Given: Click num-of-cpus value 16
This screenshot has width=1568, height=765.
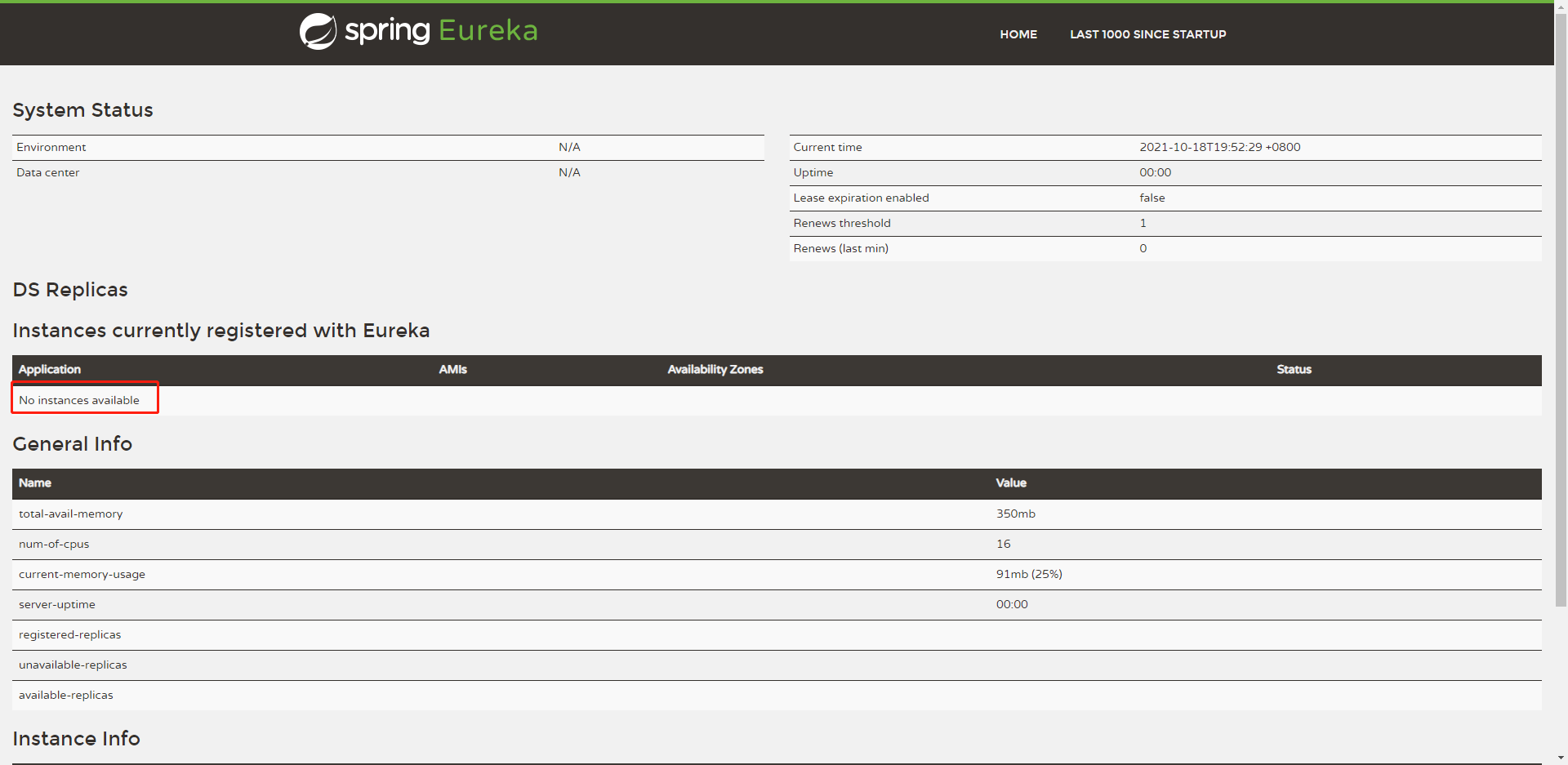Looking at the screenshot, I should (x=1004, y=545).
